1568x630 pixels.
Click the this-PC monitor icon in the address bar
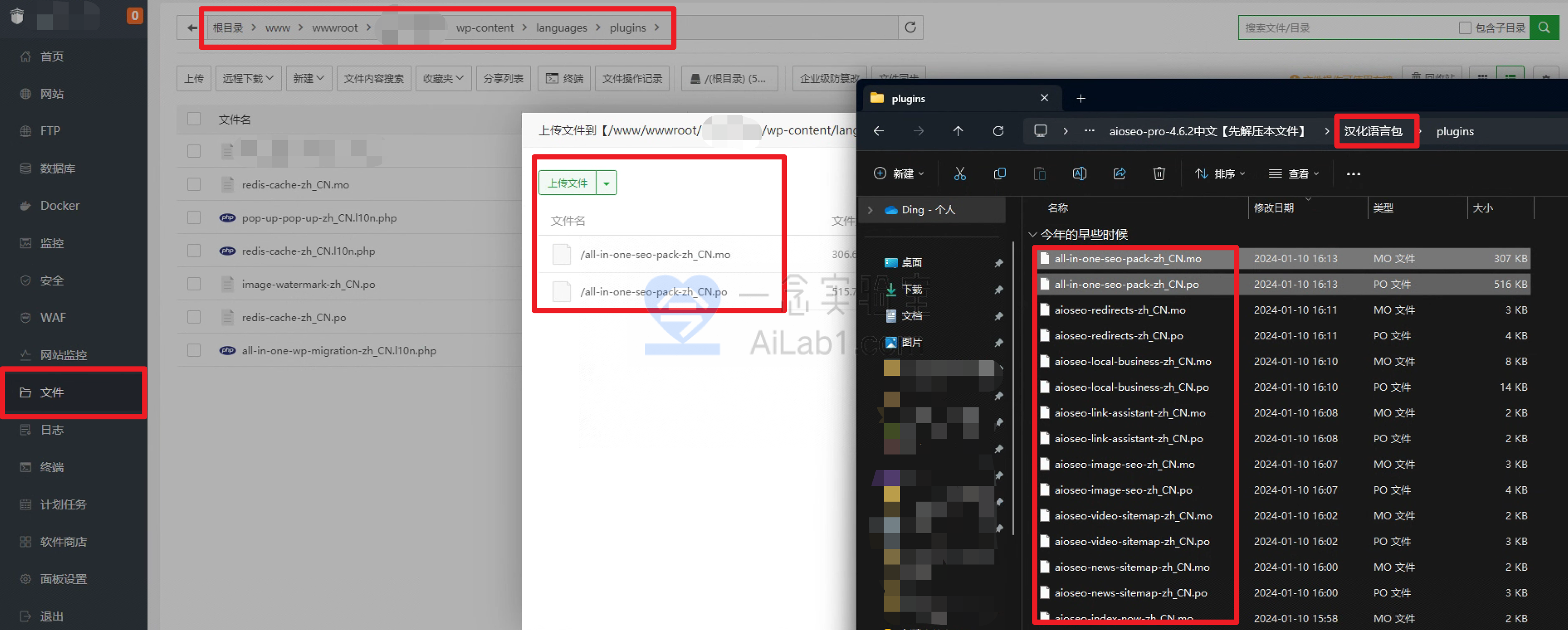(1041, 131)
